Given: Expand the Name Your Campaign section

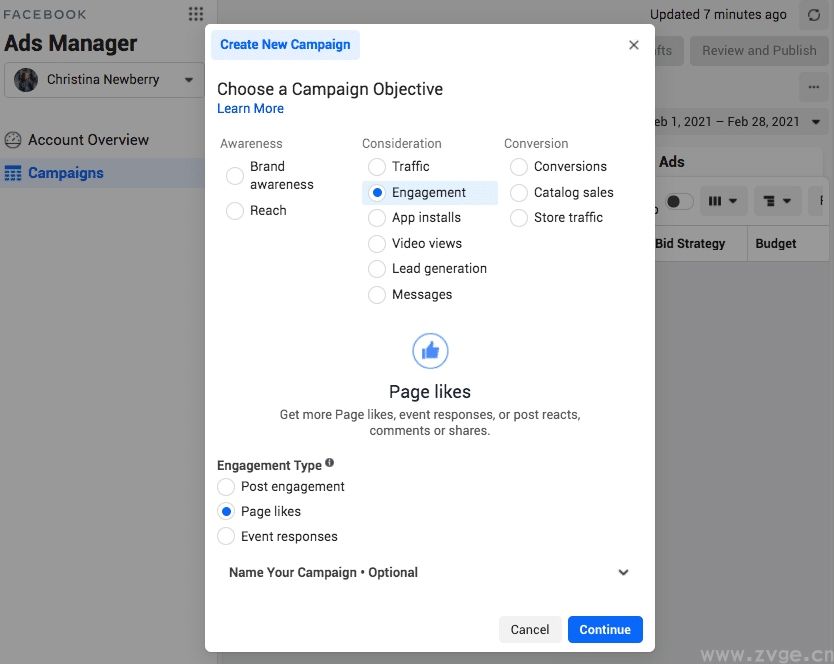Looking at the screenshot, I should click(x=623, y=573).
